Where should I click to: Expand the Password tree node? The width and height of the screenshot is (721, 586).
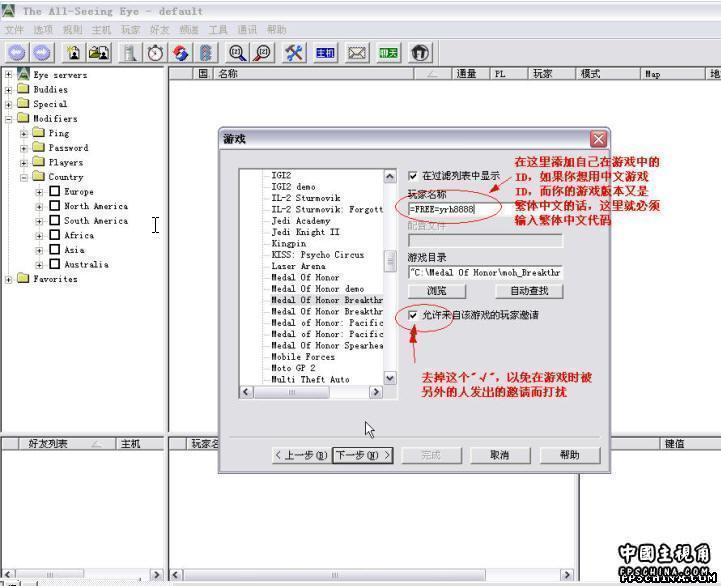tap(24, 149)
